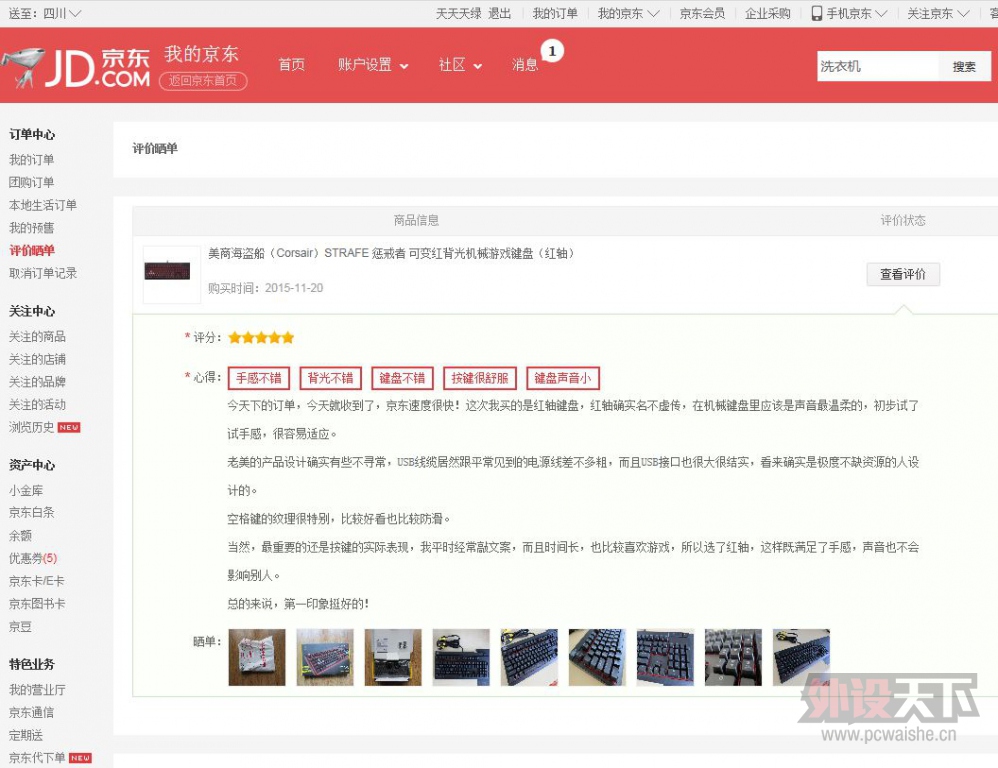The image size is (998, 768).
Task: Open sixth review photo of red backlit keys
Action: click(x=597, y=657)
